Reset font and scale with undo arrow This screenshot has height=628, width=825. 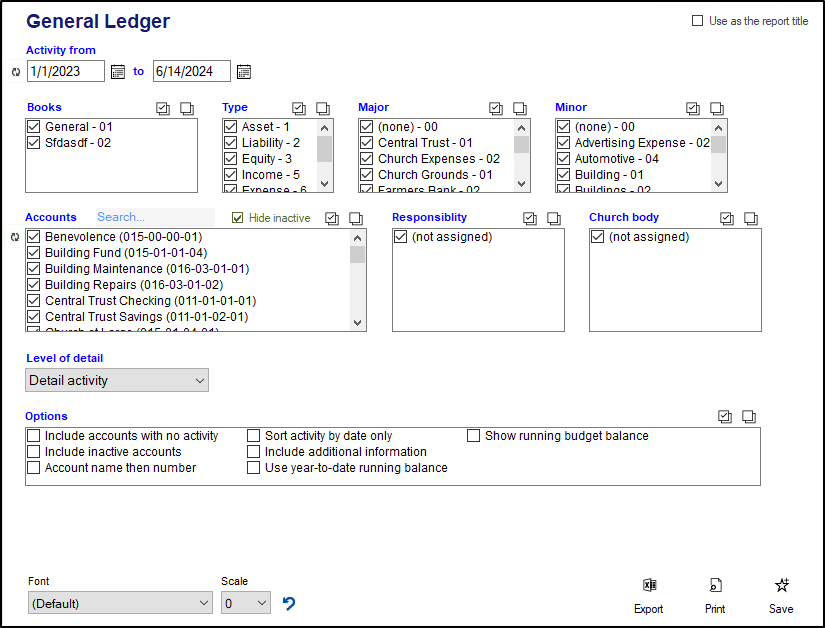[x=289, y=603]
